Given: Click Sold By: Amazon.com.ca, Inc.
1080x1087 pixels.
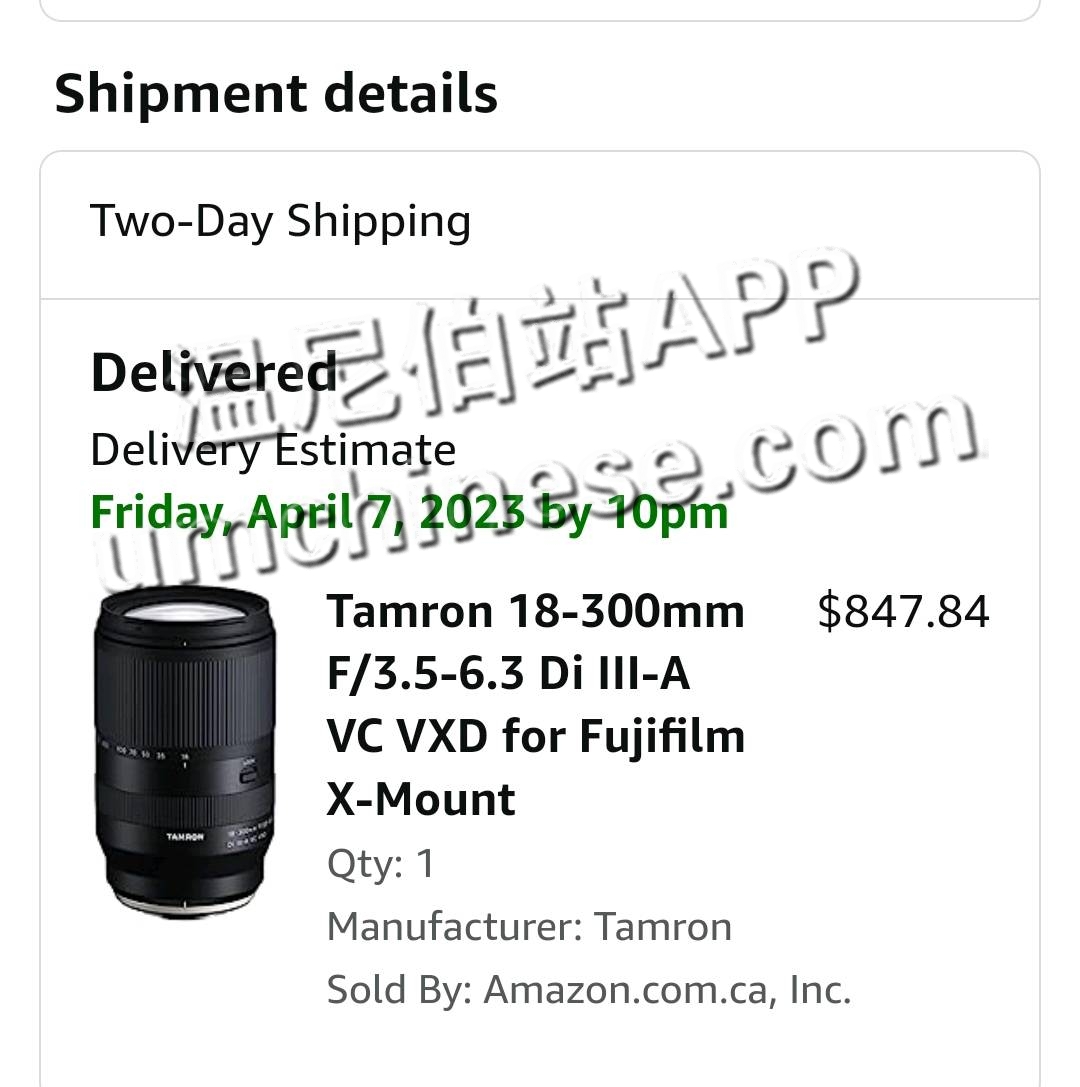Looking at the screenshot, I should [589, 990].
